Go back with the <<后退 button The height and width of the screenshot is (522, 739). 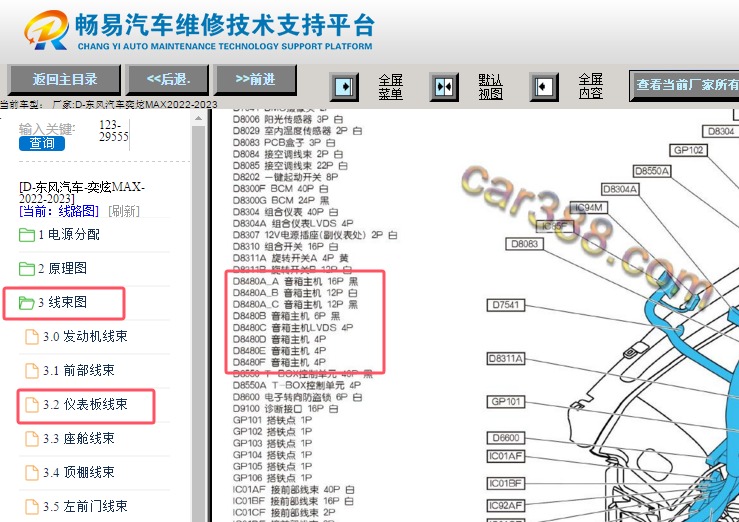pyautogui.click(x=167, y=79)
